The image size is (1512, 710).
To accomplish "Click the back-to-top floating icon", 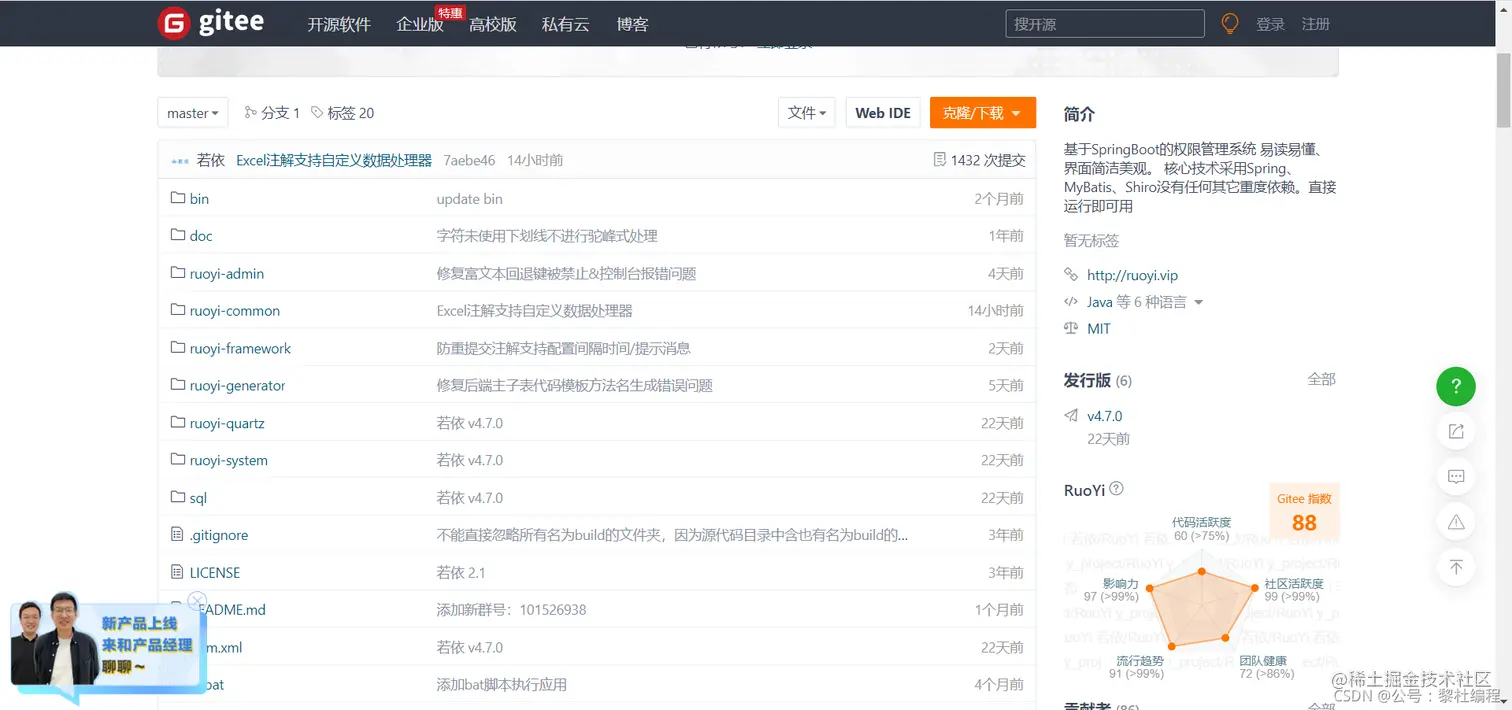I will click(1456, 567).
